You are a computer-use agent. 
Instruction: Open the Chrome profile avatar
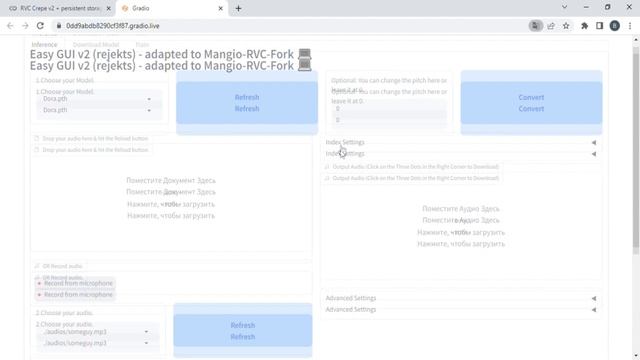[x=615, y=26]
